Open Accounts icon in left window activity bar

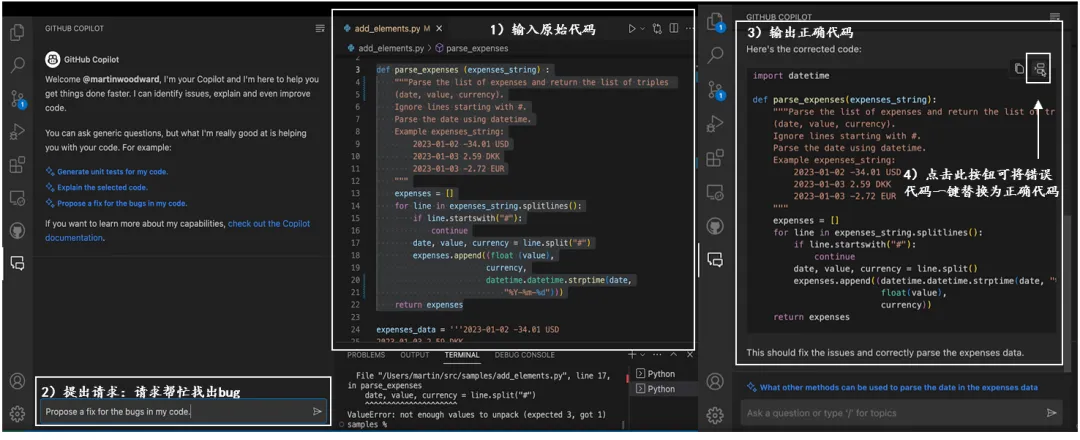point(18,381)
